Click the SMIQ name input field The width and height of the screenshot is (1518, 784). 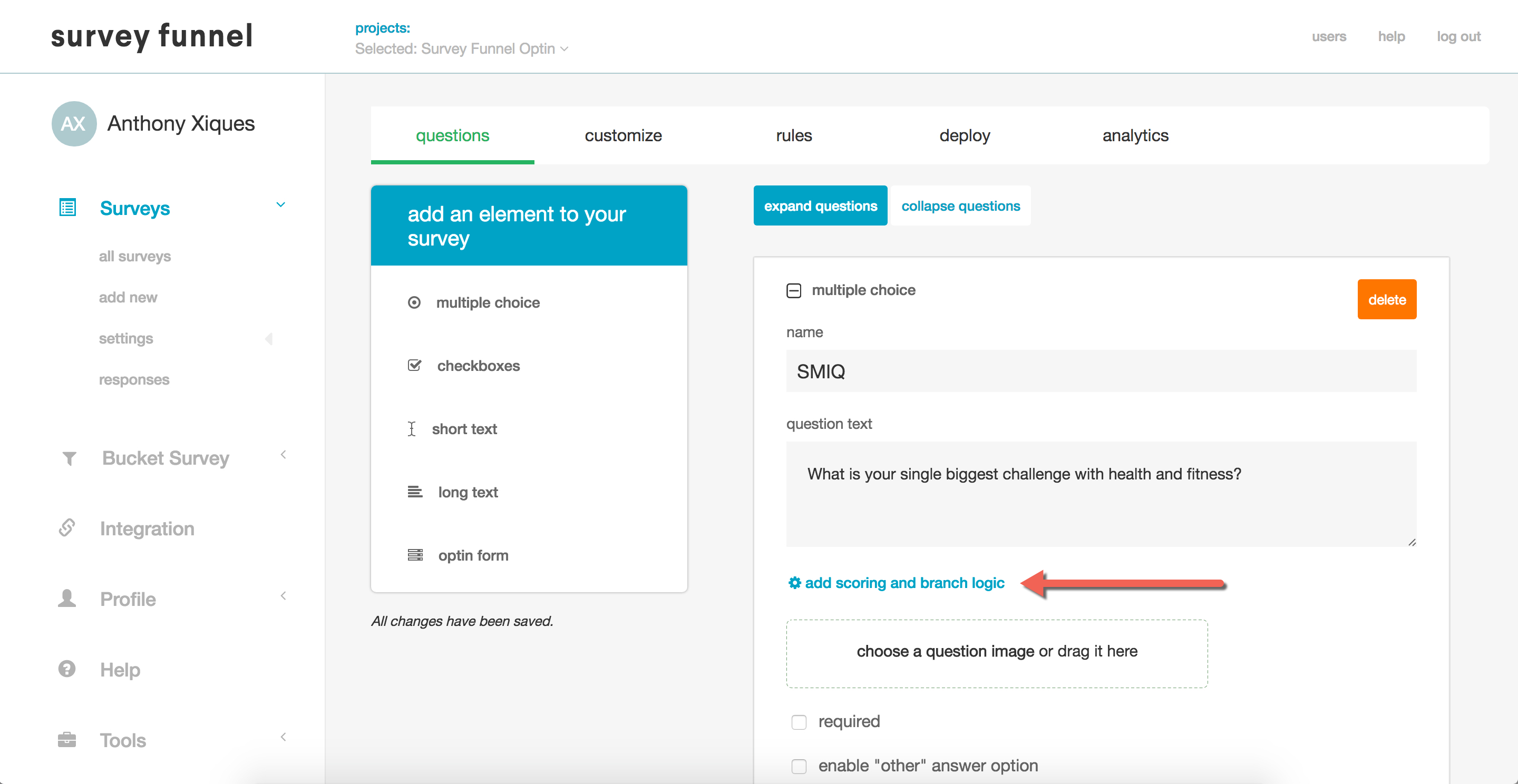1101,371
